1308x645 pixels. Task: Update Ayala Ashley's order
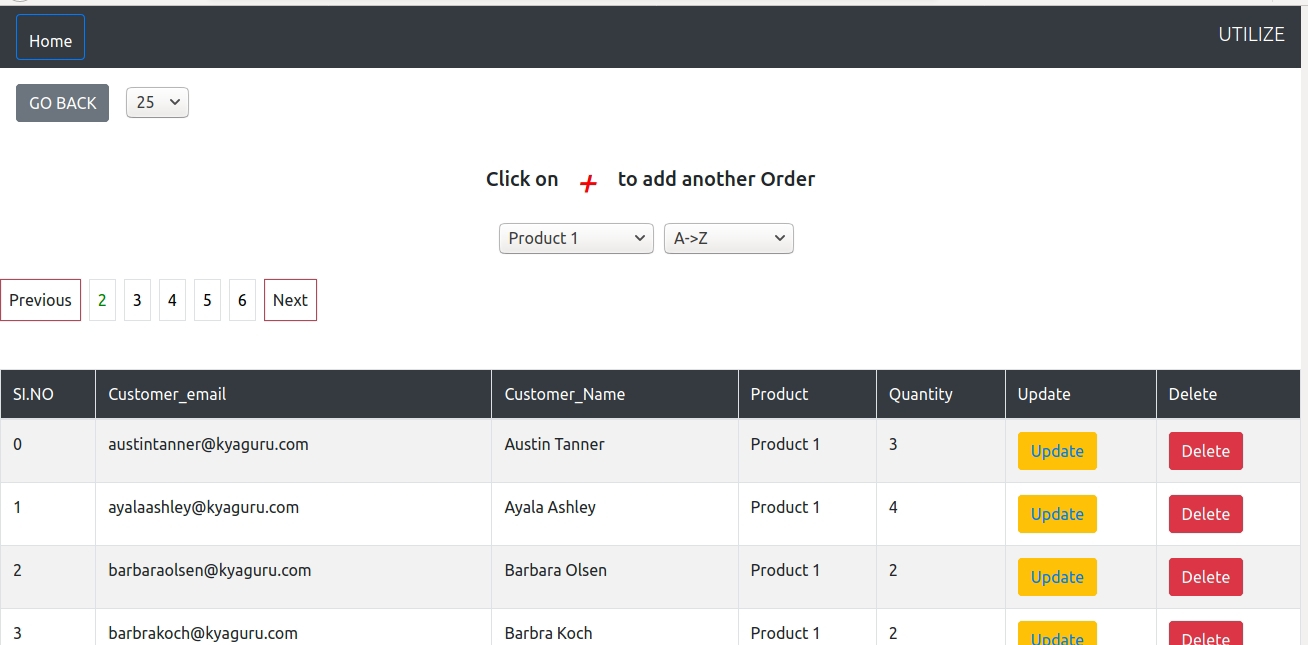[x=1057, y=514]
